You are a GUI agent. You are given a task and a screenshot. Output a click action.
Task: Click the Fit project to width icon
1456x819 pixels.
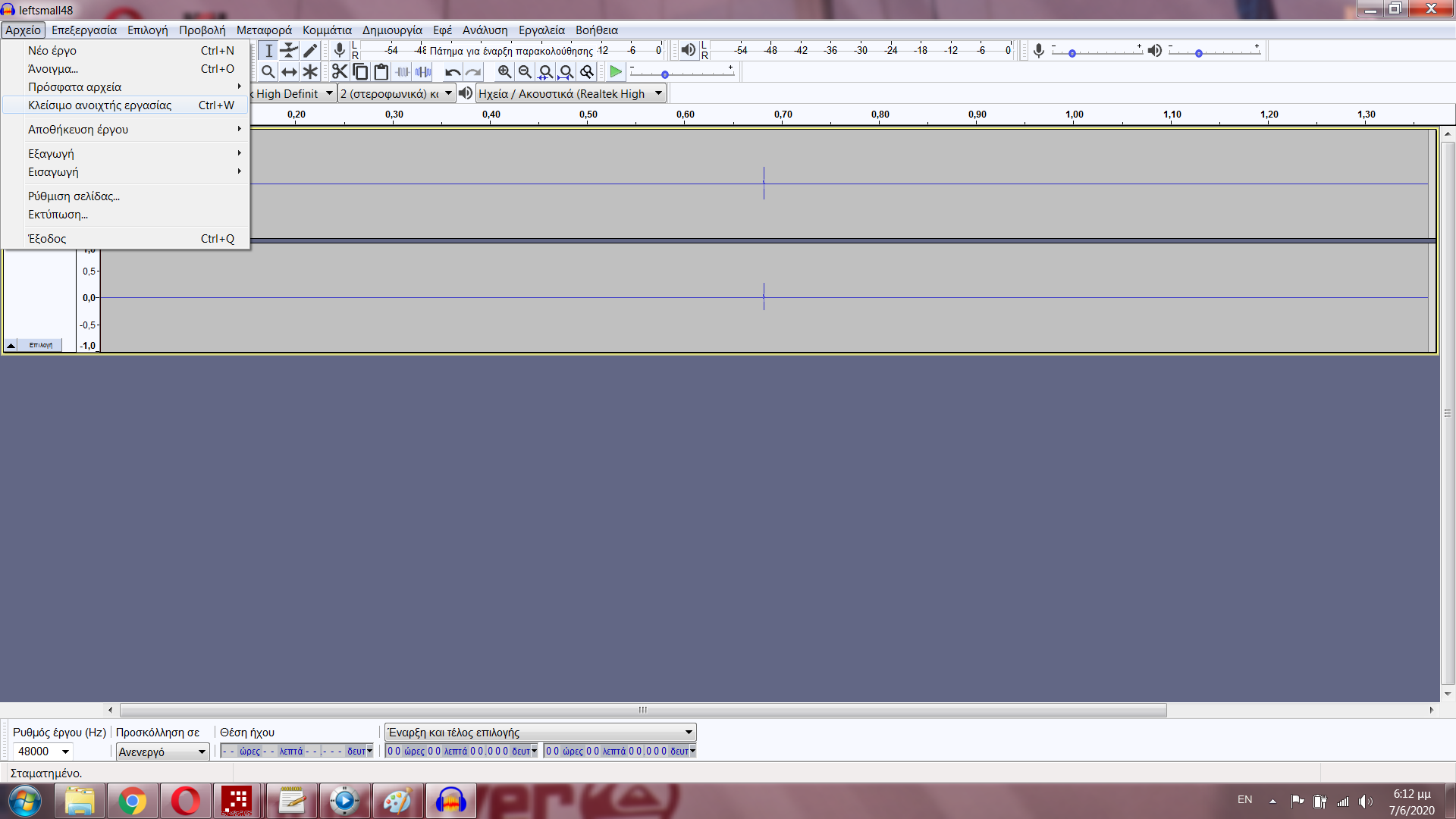[566, 72]
